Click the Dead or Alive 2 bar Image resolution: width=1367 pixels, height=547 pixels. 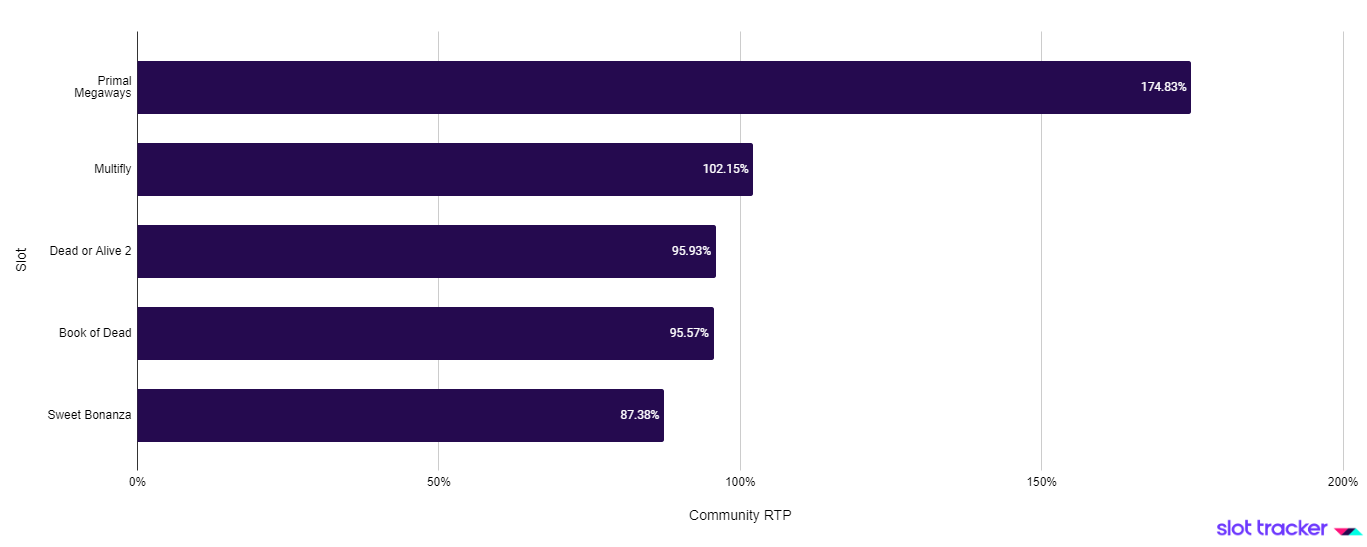point(400,251)
